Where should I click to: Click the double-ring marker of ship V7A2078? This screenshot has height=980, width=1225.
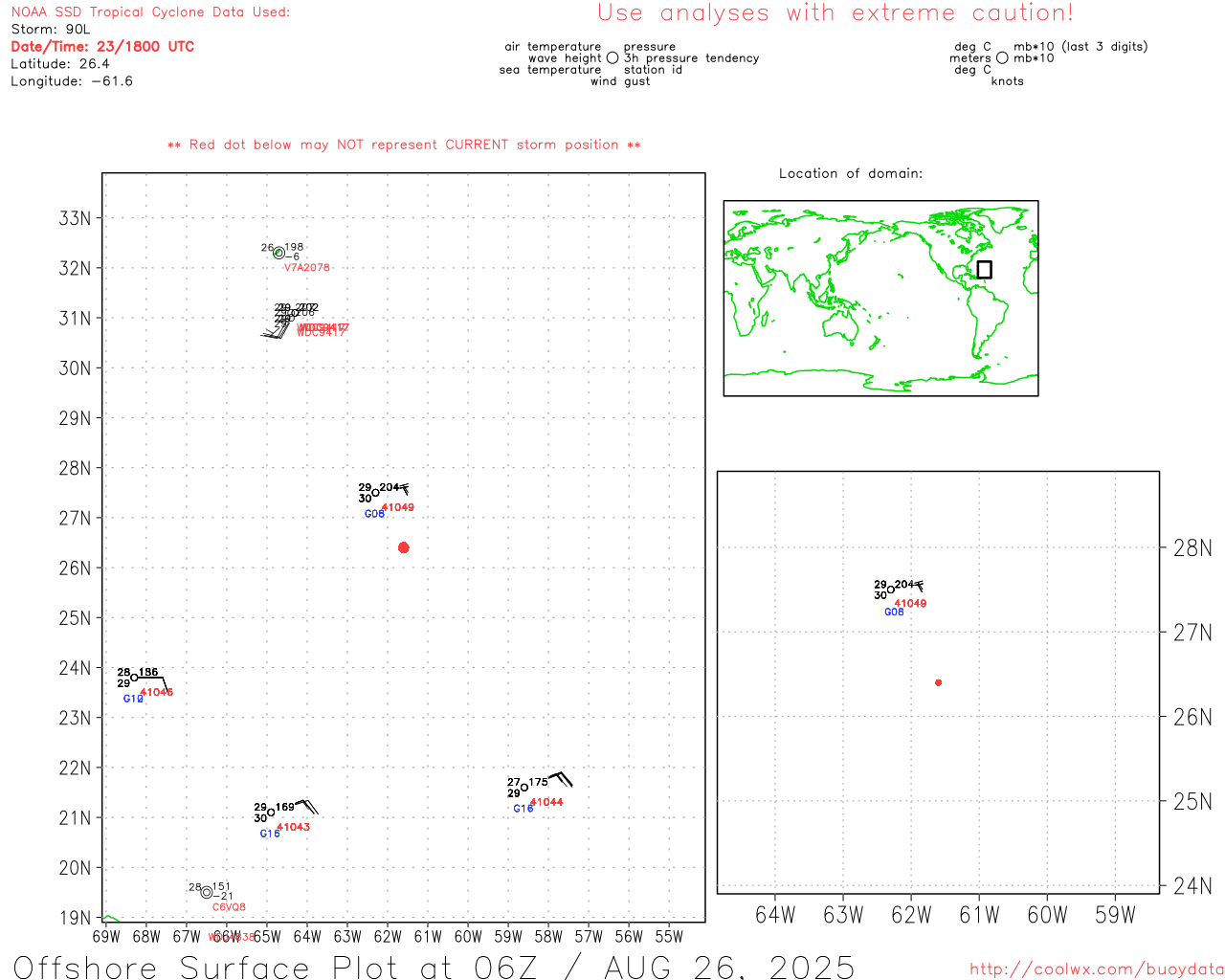click(278, 253)
